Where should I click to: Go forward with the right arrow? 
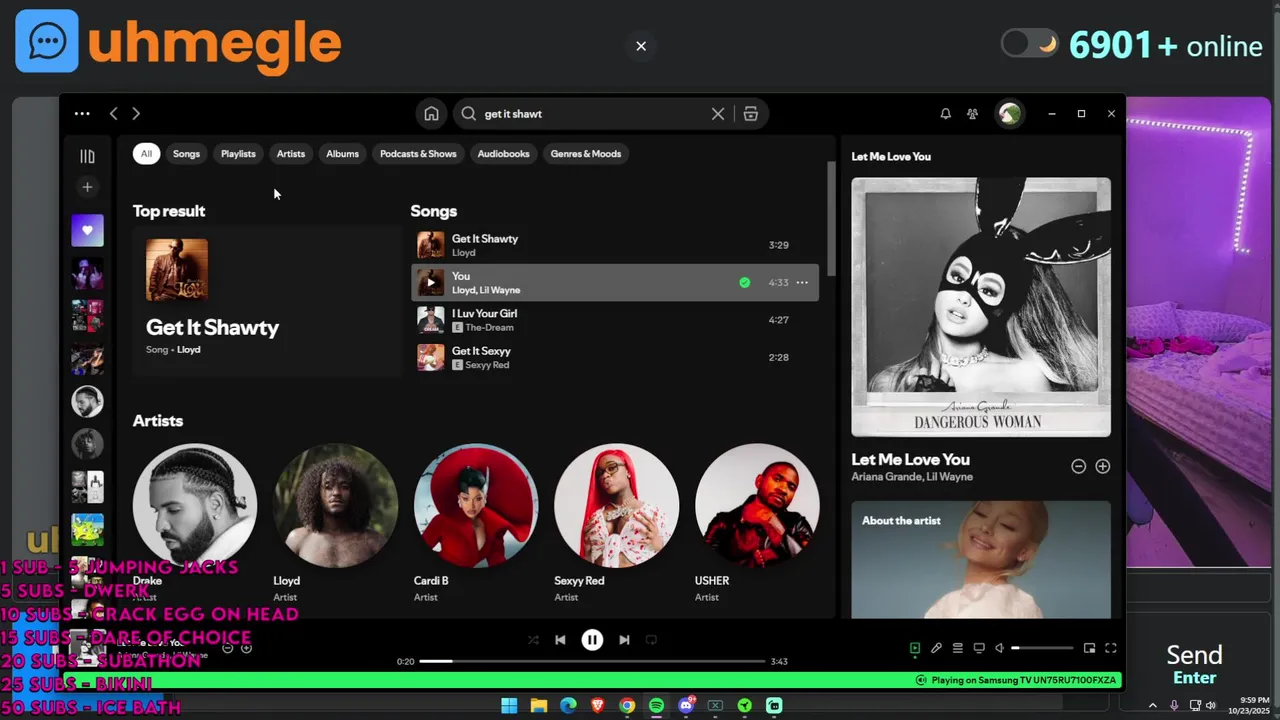tap(136, 114)
